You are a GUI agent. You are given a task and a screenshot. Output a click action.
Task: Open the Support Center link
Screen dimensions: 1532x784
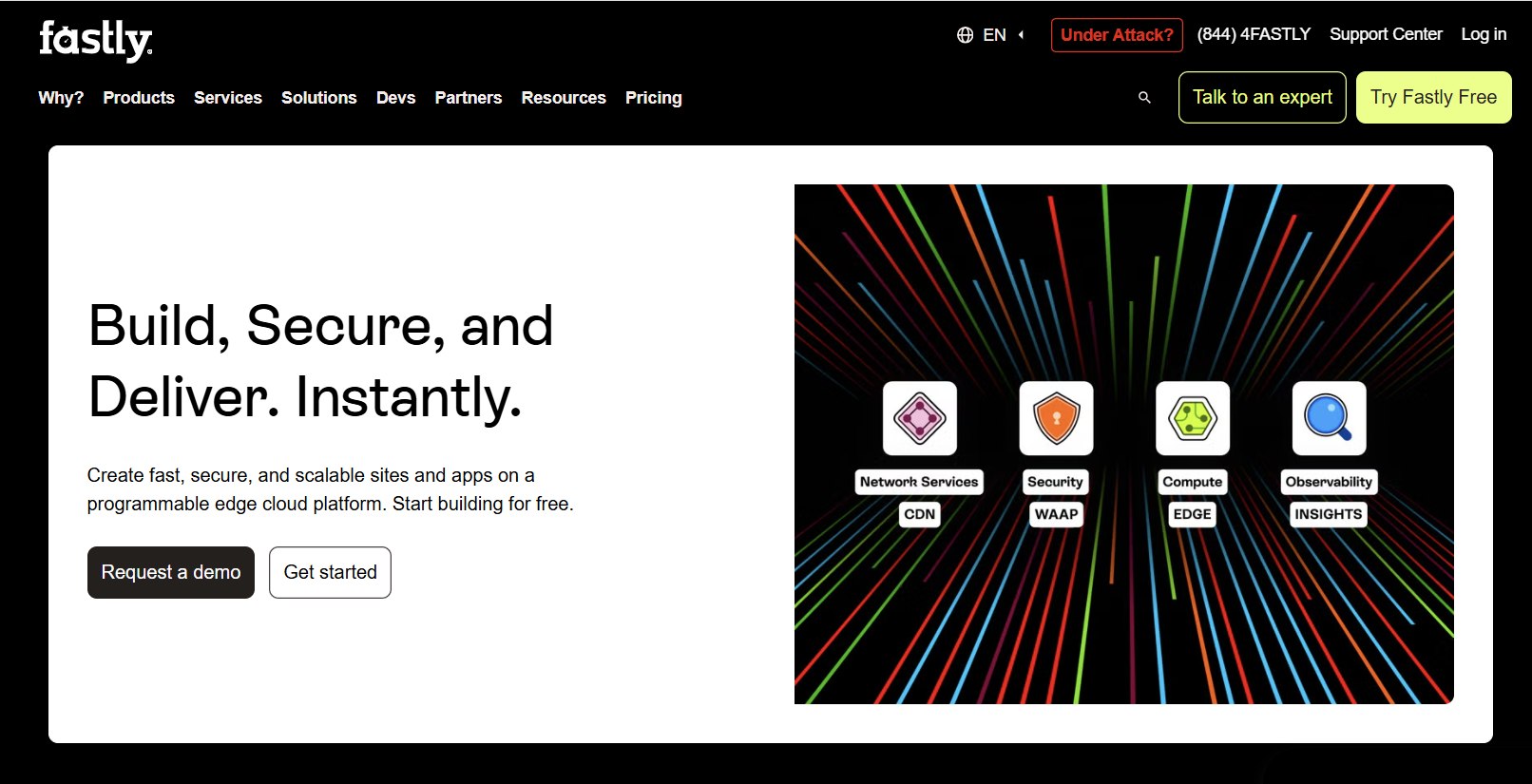[1385, 34]
